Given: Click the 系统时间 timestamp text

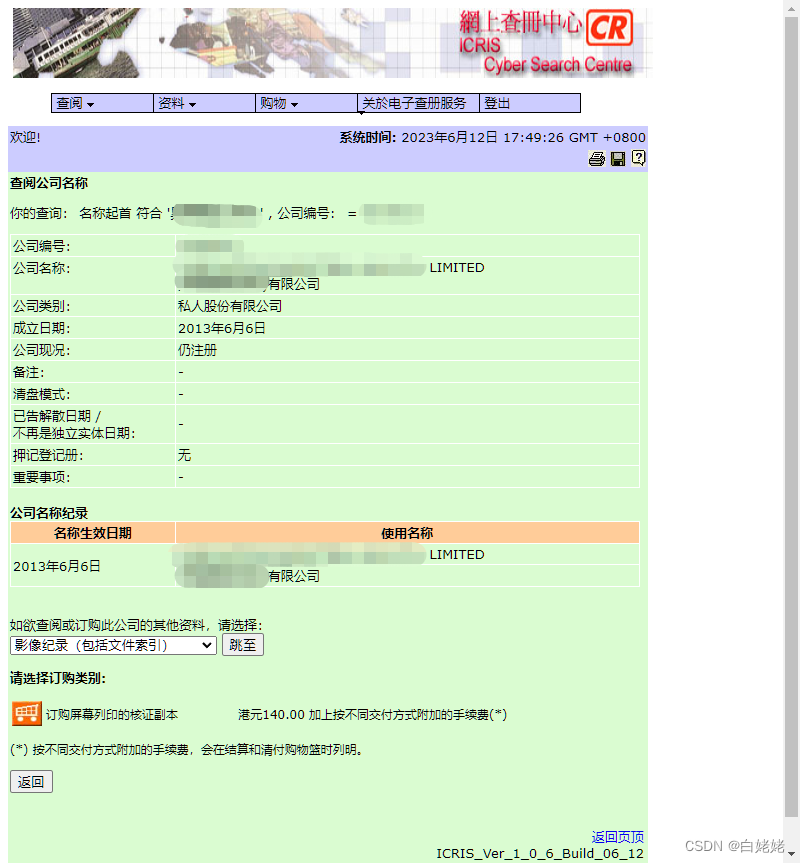Looking at the screenshot, I should 492,137.
